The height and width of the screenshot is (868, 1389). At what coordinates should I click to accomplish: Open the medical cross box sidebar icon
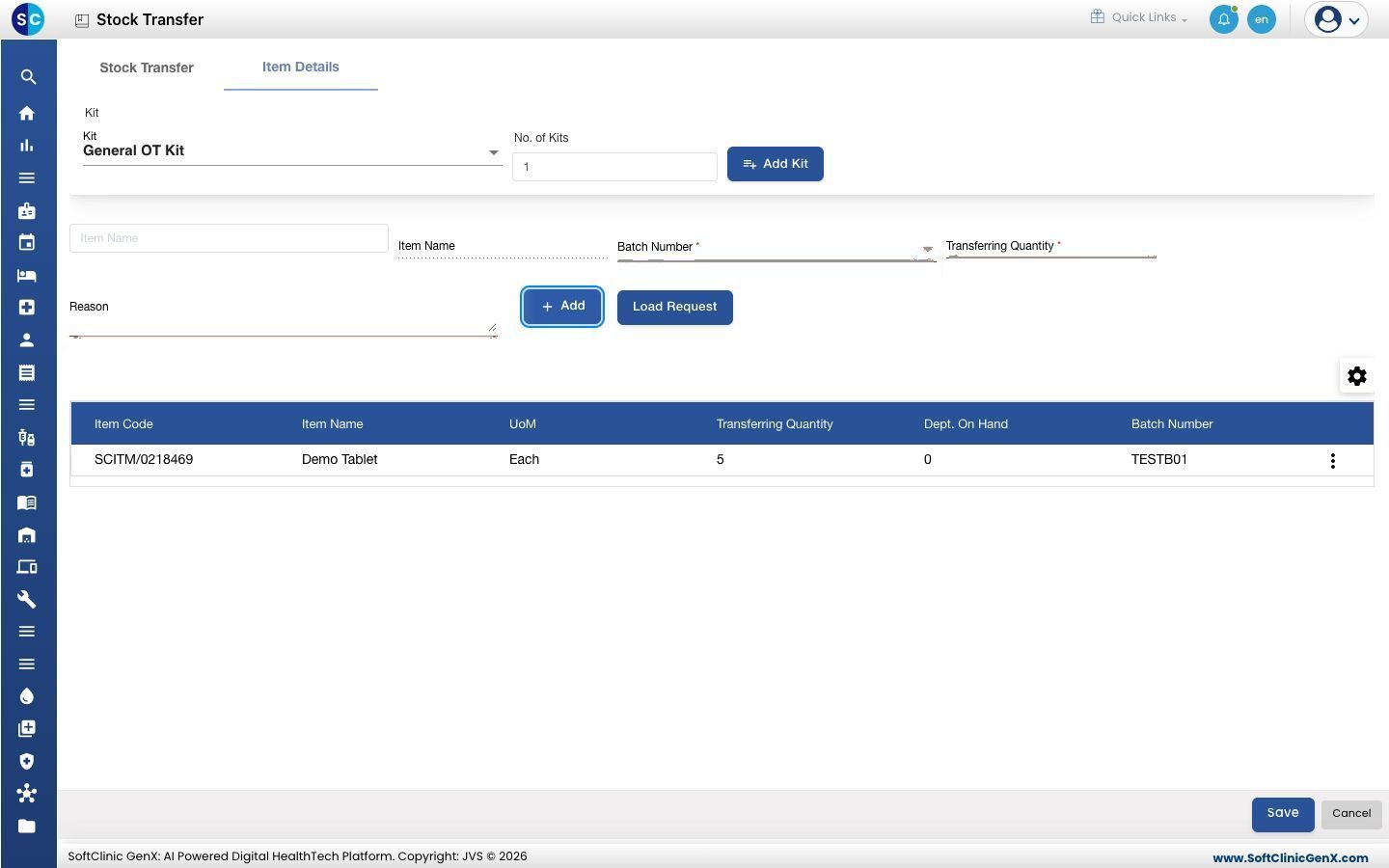(x=27, y=307)
